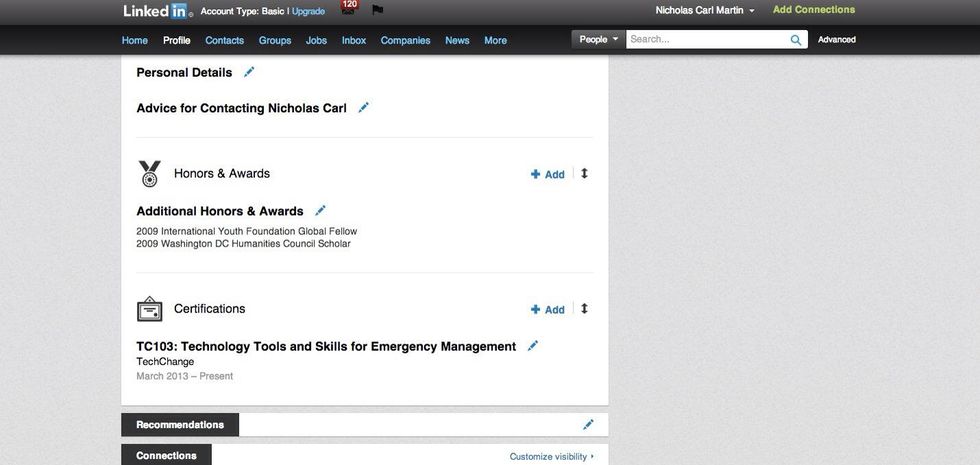The height and width of the screenshot is (465, 980).
Task: Edit Personal Details with pencil icon
Action: coord(249,72)
